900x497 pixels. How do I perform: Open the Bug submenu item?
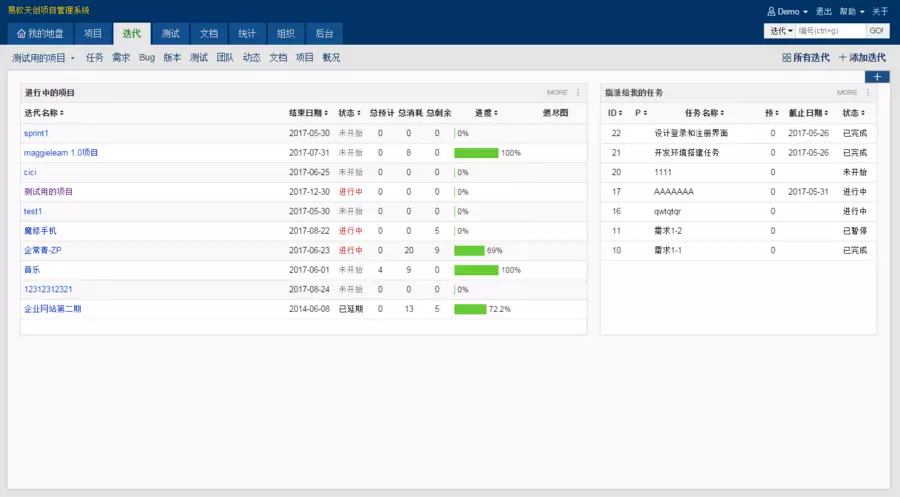147,58
